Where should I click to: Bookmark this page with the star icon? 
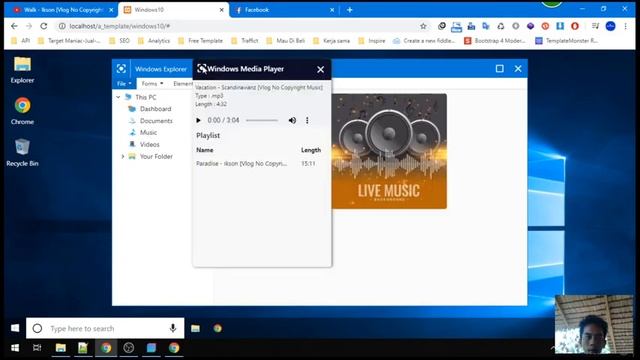423,26
